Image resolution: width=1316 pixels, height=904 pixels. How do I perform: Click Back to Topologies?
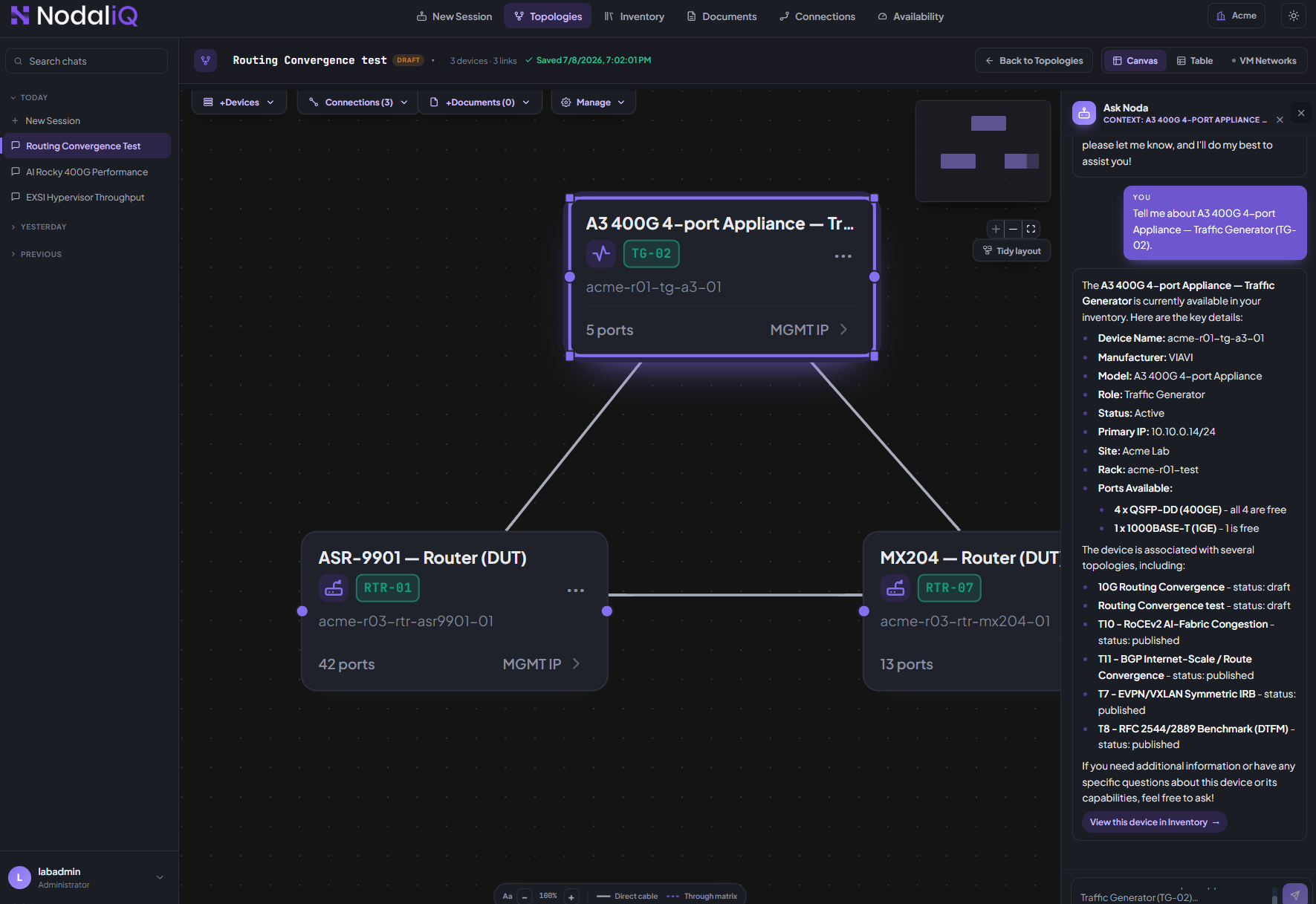point(1034,61)
